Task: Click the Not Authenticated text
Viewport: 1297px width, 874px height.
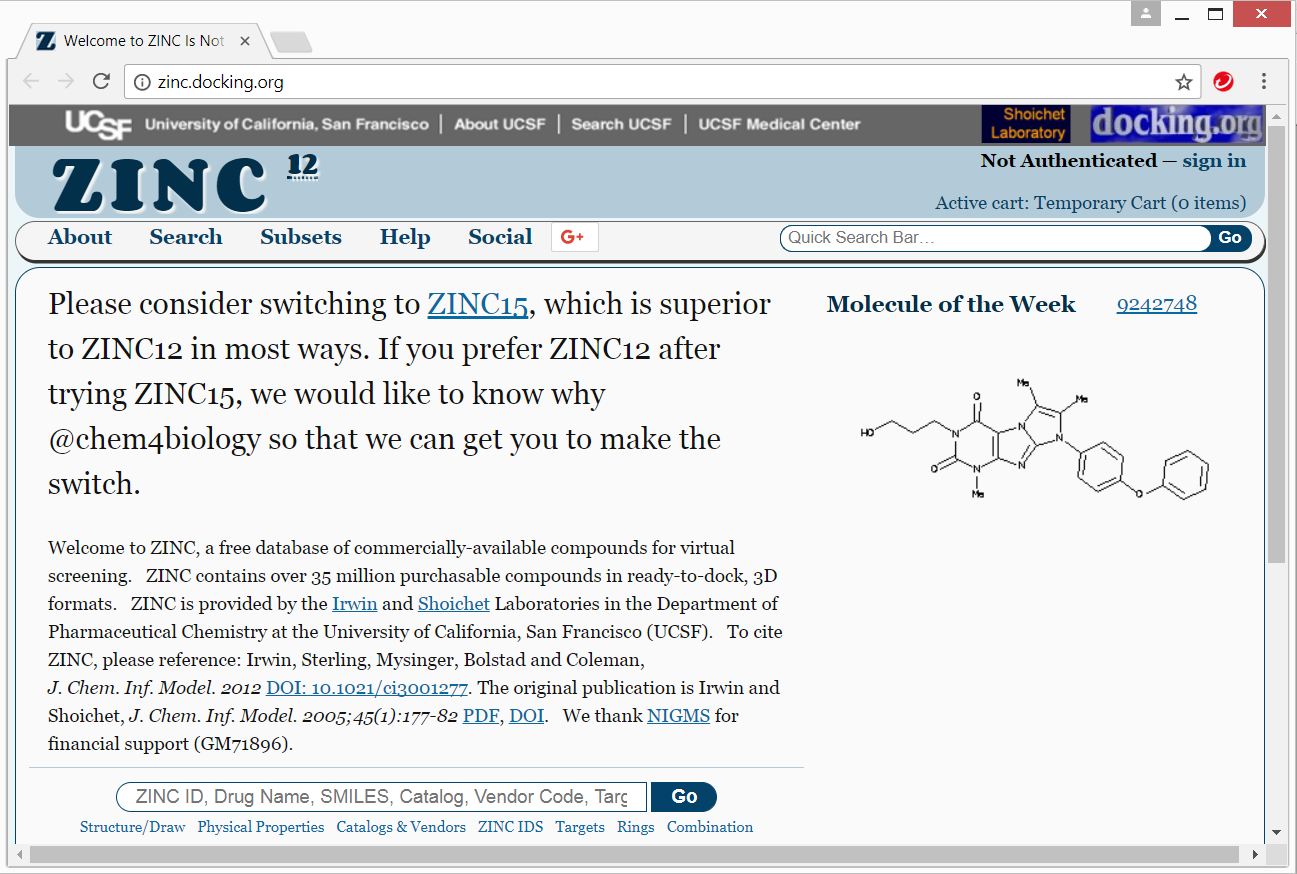Action: [1069, 161]
